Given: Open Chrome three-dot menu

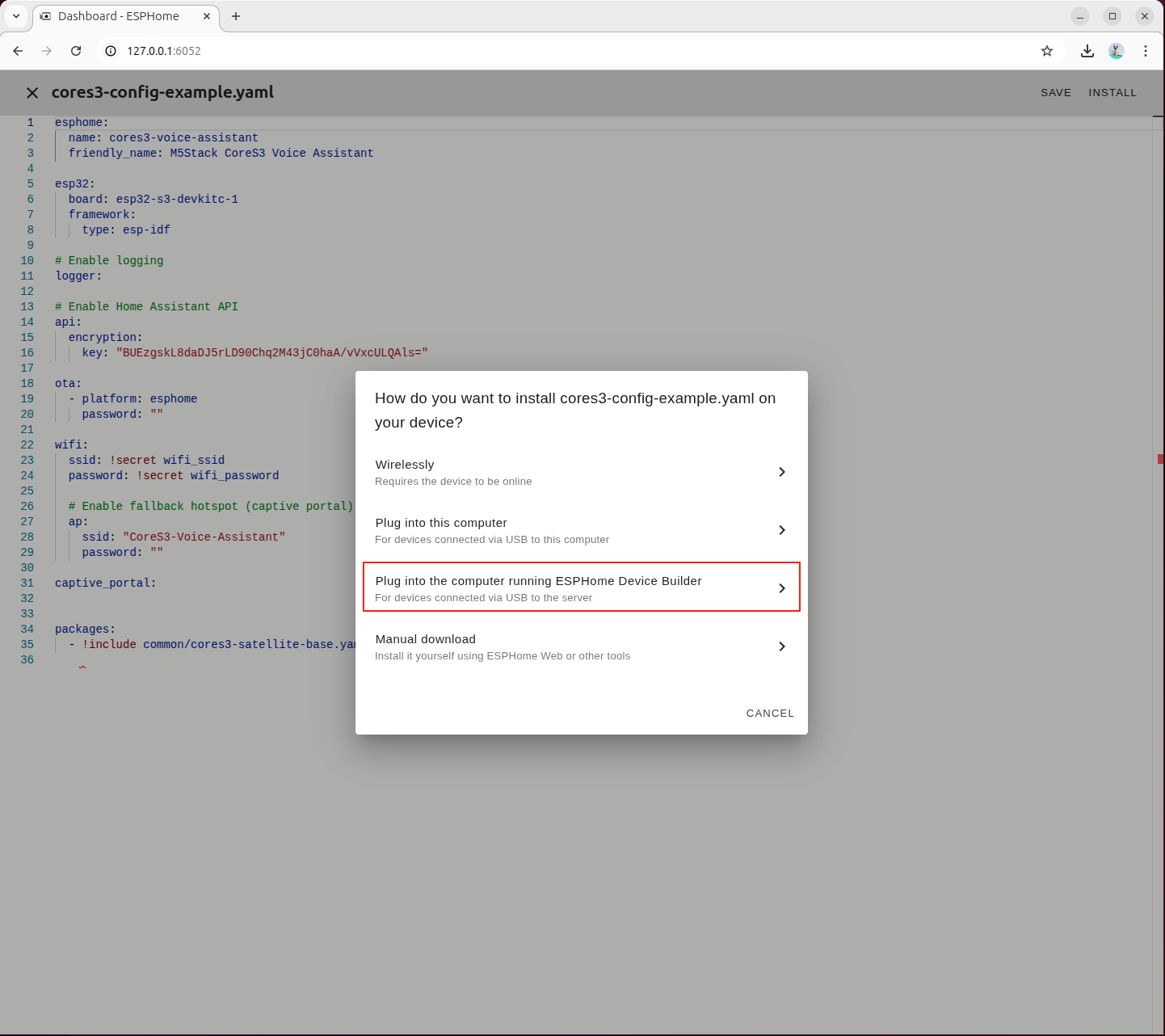Looking at the screenshot, I should [x=1146, y=51].
